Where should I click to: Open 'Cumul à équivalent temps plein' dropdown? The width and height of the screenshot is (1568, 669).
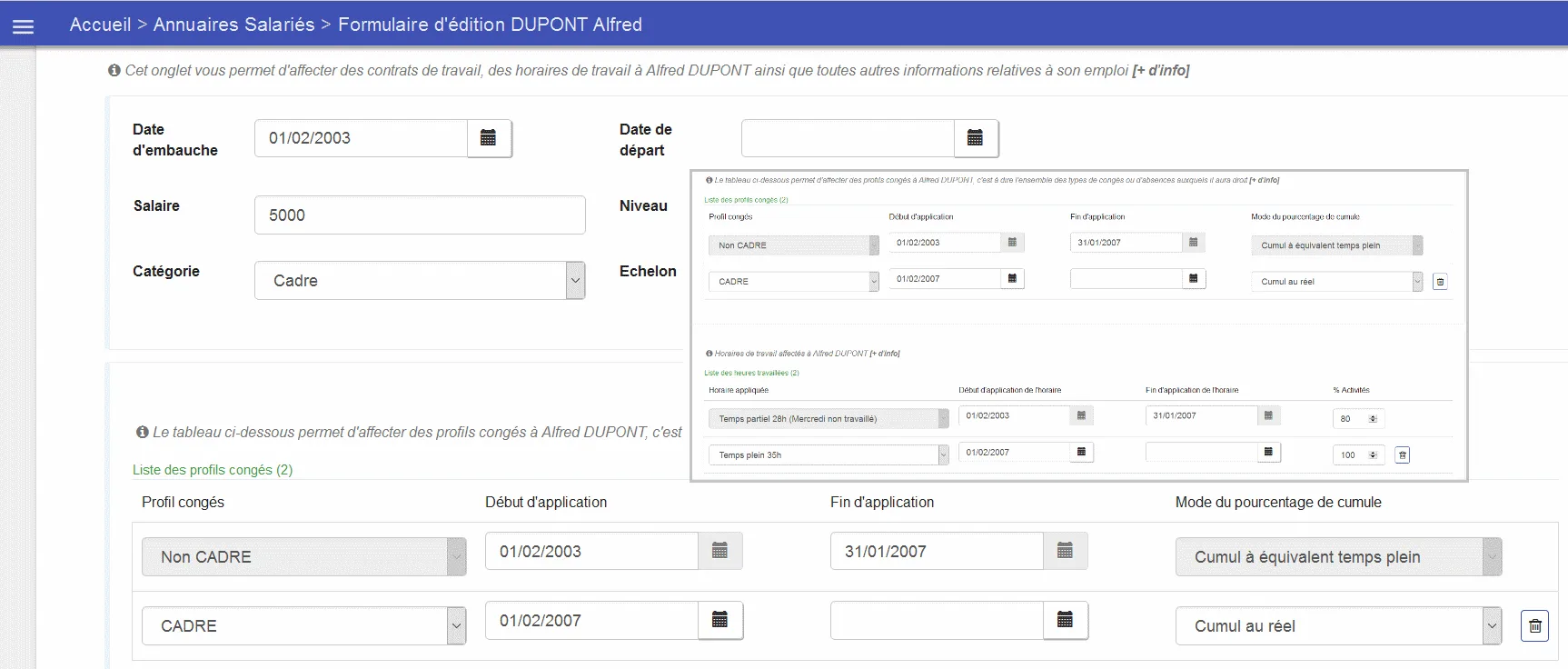[1338, 557]
